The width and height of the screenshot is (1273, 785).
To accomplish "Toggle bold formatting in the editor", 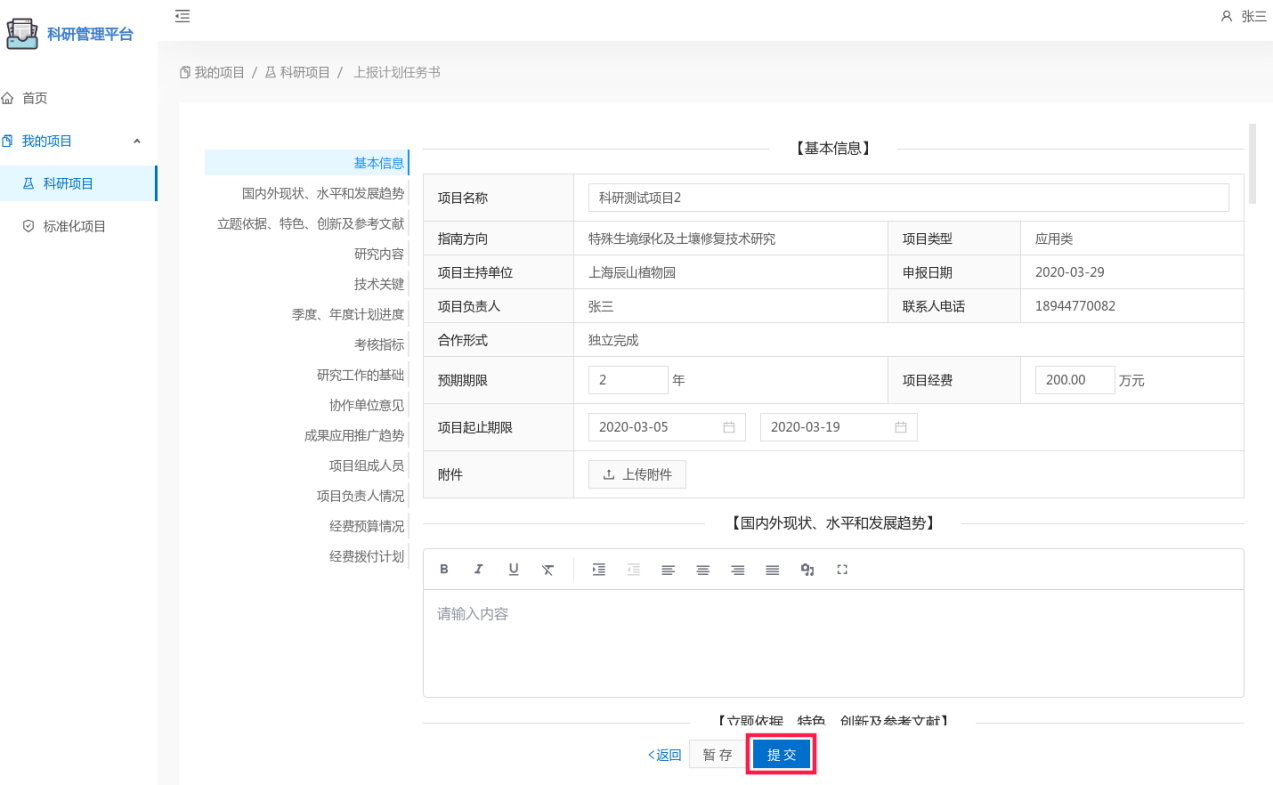I will coord(444,570).
